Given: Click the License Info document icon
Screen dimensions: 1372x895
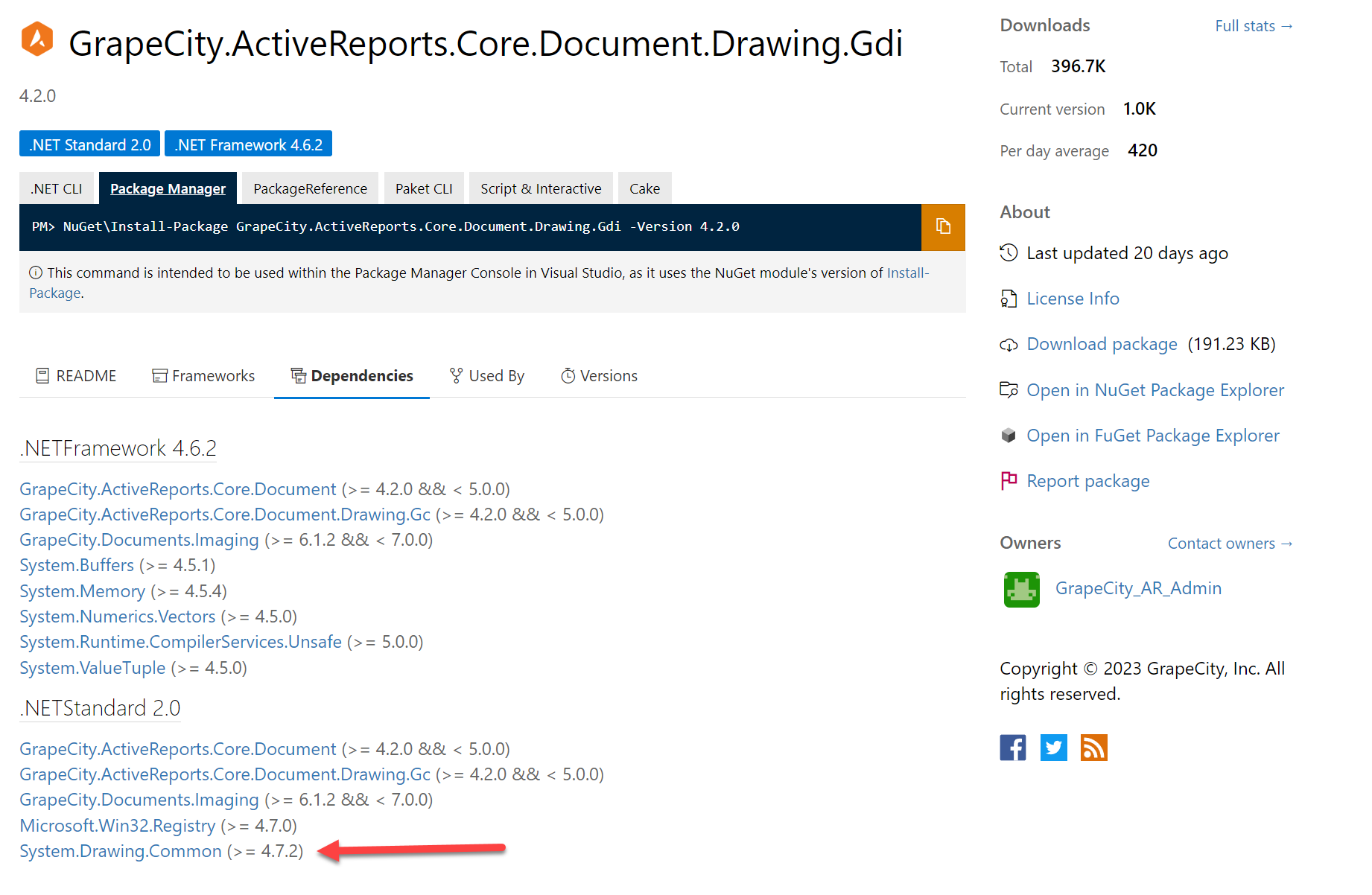Looking at the screenshot, I should [1009, 299].
